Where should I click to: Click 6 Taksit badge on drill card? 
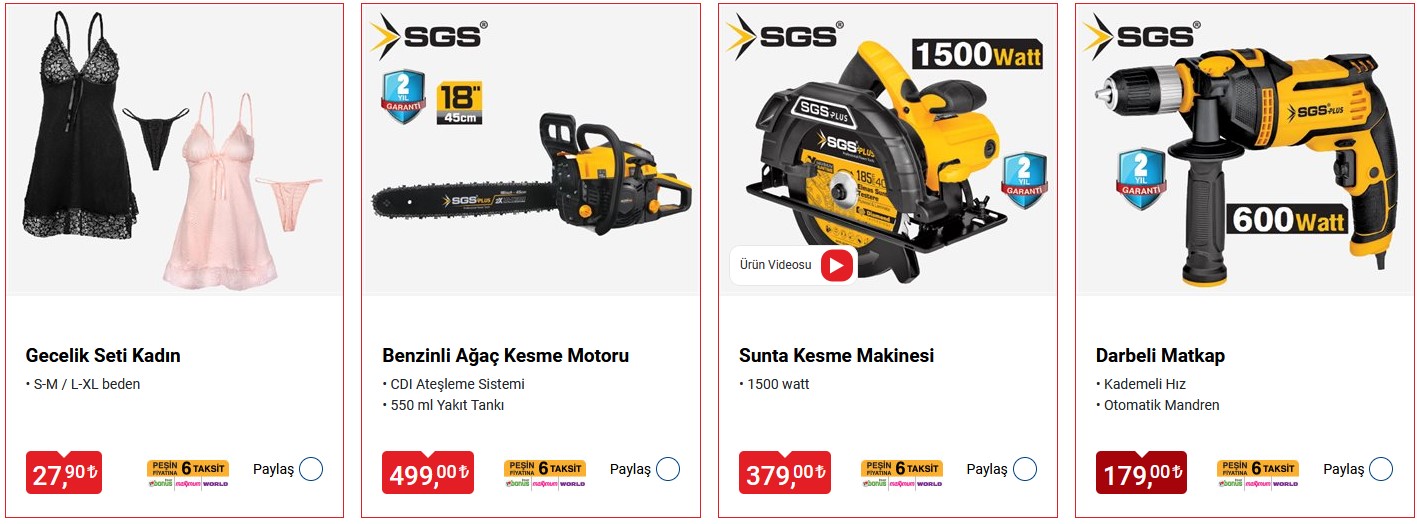point(1258,468)
